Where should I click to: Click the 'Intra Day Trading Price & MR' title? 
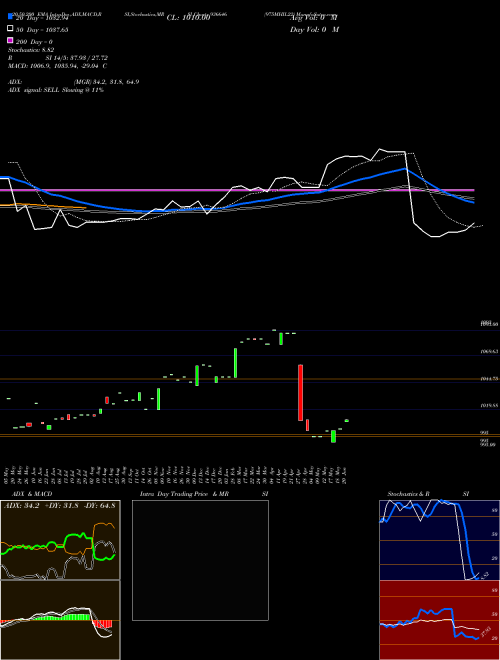(184, 494)
